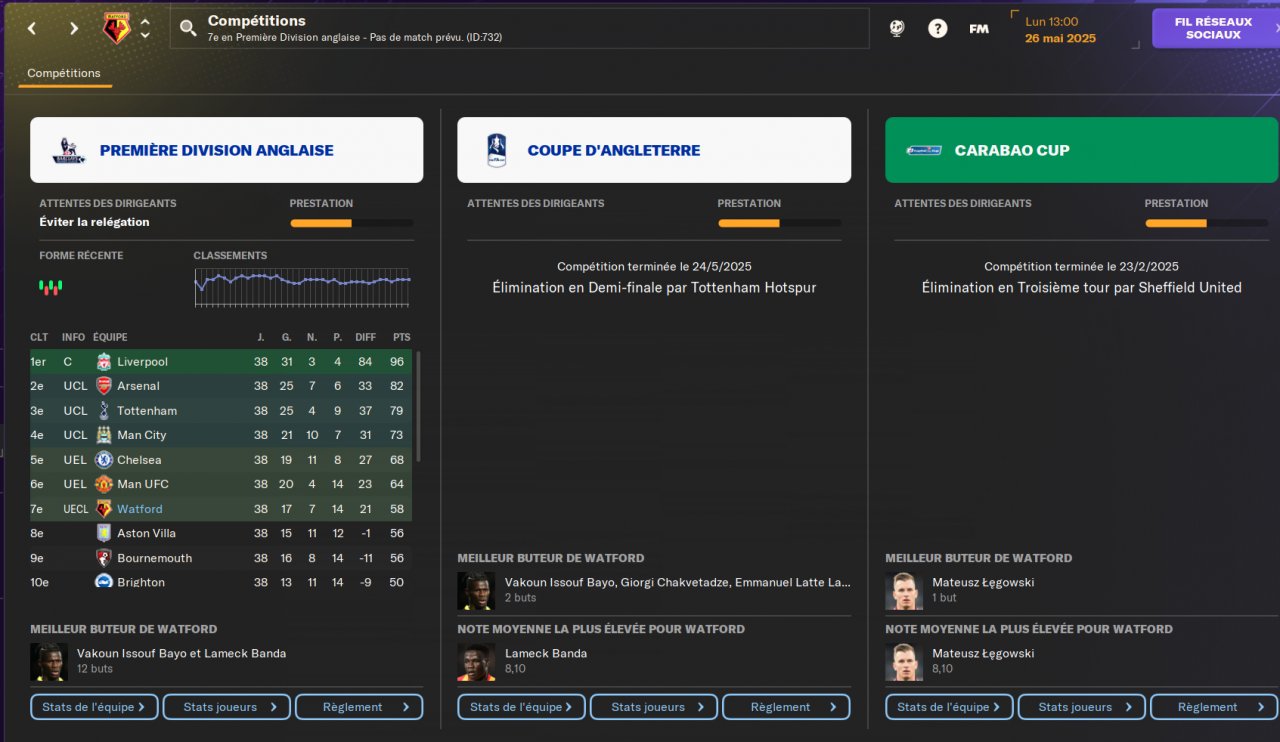Click the Aston Villa badge in the table
Viewport: 1280px width, 742px height.
pyautogui.click(x=103, y=533)
